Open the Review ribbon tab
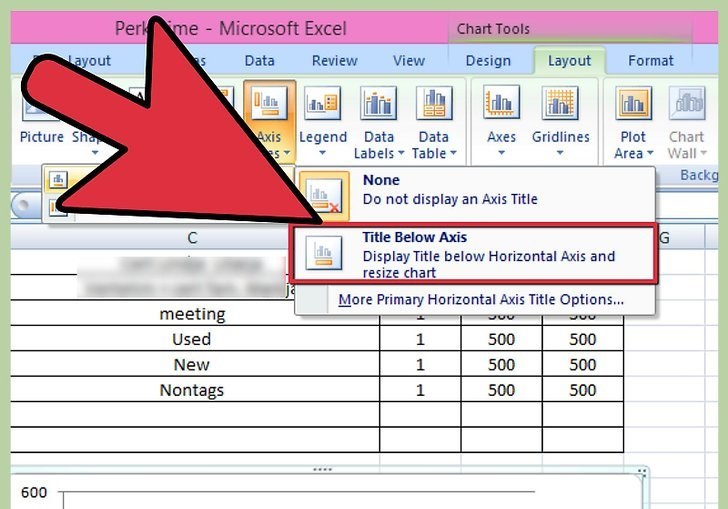 pos(334,61)
